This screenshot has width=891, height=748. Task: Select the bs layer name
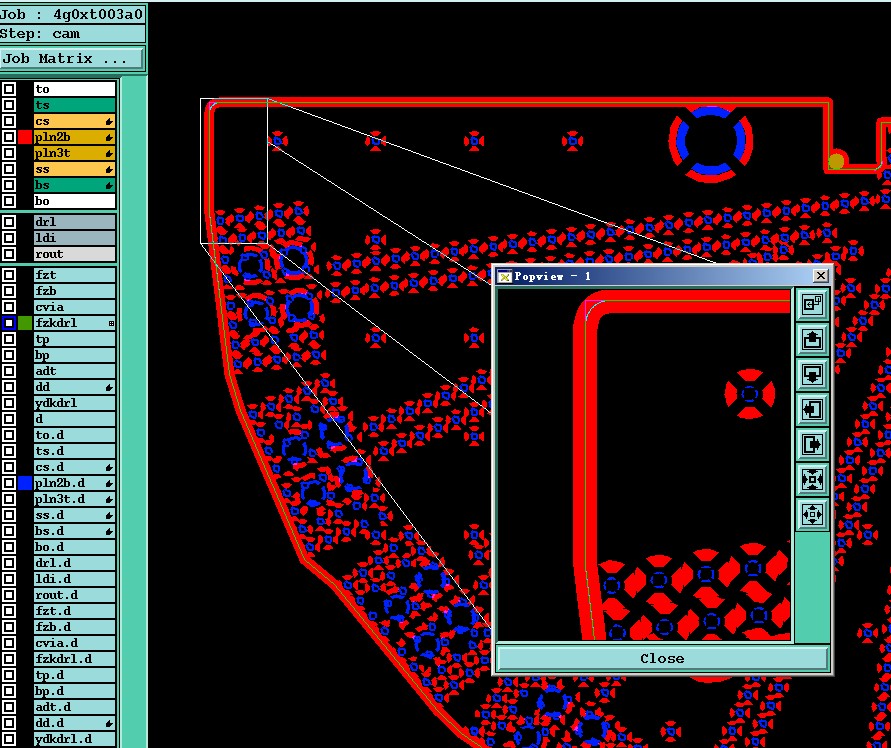74,185
